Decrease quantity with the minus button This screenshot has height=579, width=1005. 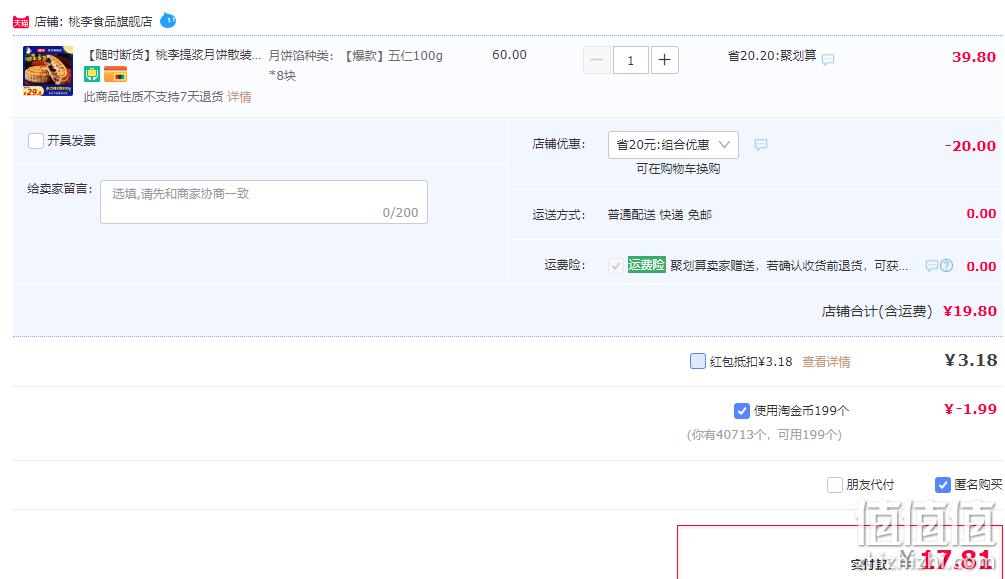pos(596,60)
